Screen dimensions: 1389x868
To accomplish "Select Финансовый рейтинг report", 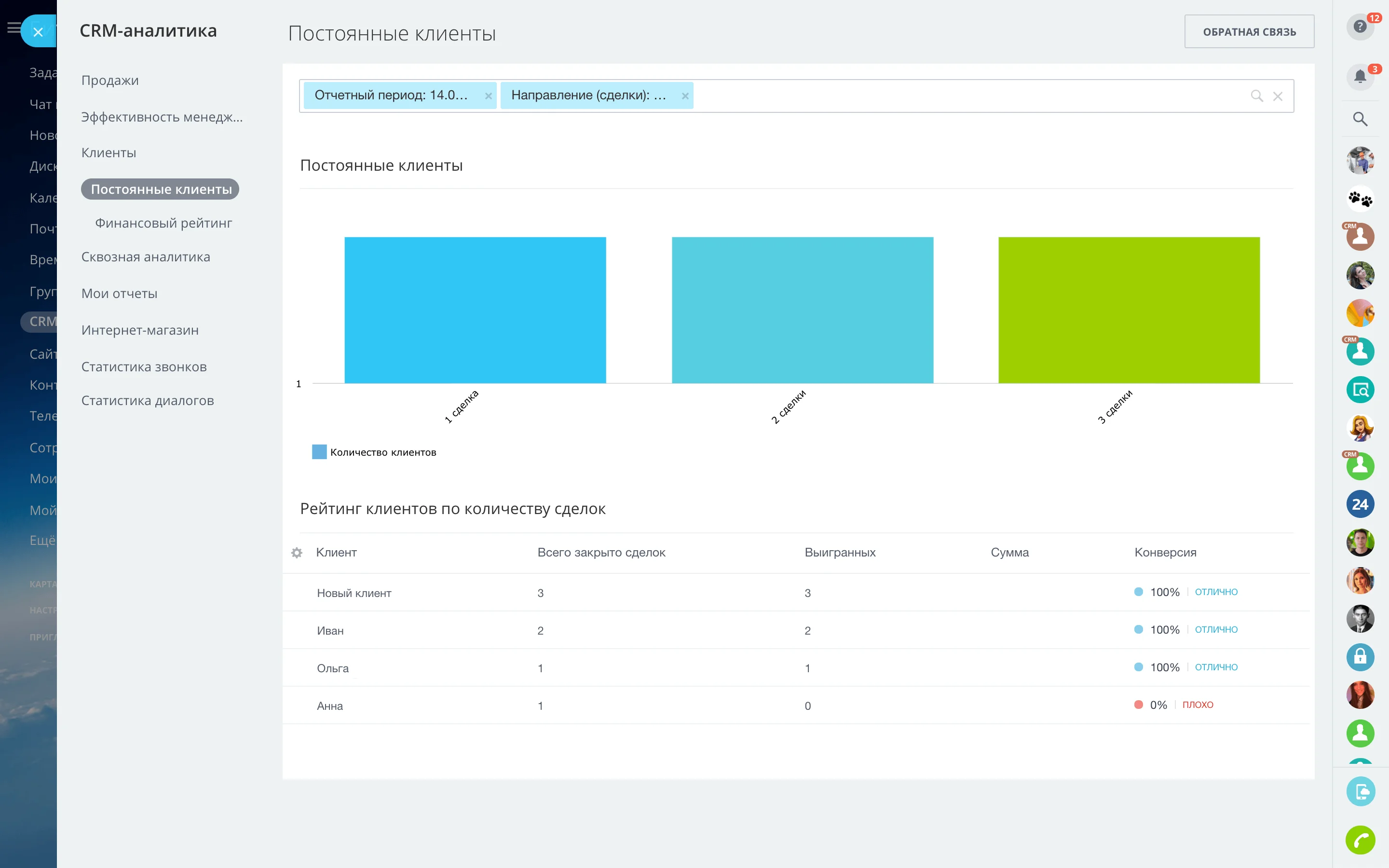I will pos(163,223).
